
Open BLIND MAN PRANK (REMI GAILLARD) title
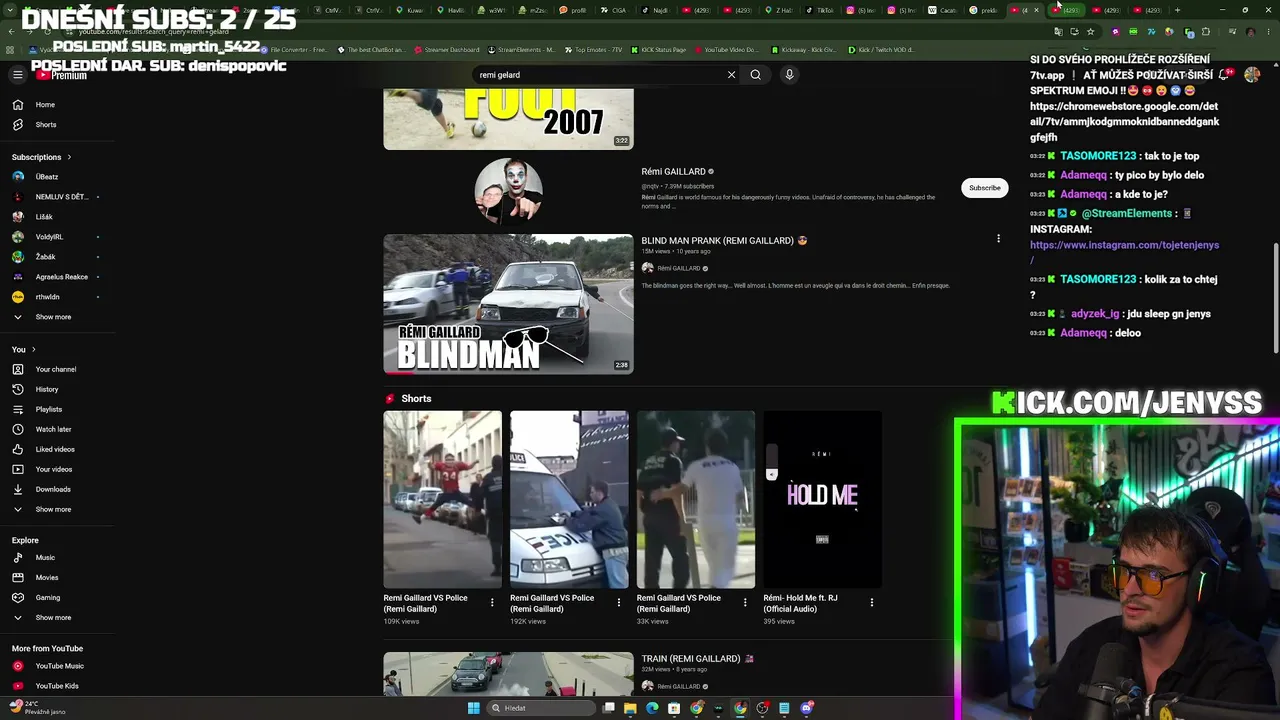pos(724,241)
